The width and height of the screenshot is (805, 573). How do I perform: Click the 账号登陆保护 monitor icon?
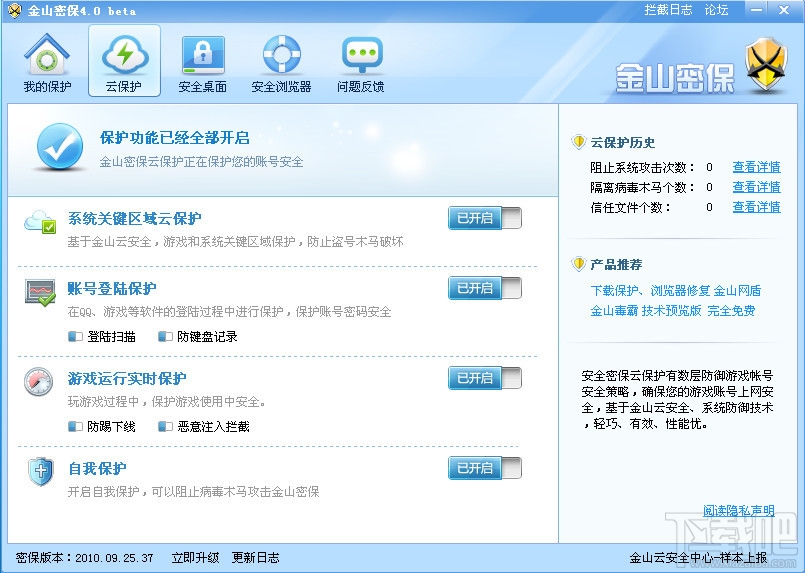[x=40, y=292]
